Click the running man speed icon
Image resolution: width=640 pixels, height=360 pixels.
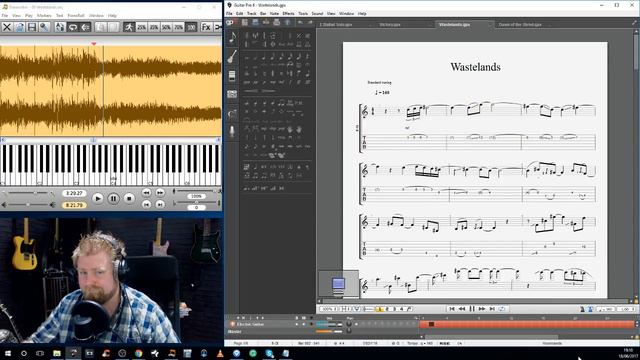point(129,27)
